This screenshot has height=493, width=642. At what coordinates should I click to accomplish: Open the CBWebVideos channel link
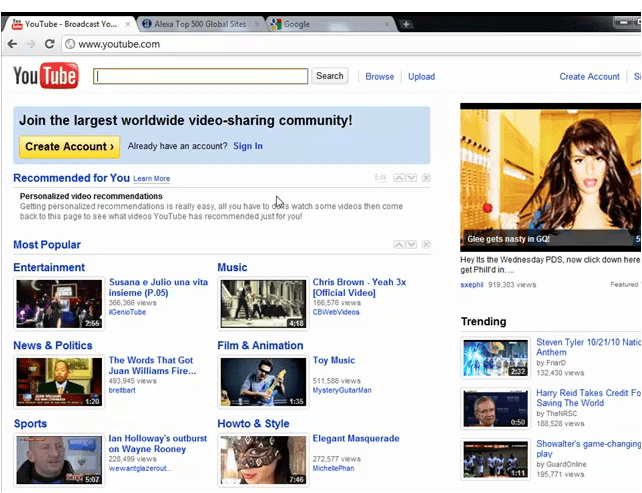click(x=336, y=312)
